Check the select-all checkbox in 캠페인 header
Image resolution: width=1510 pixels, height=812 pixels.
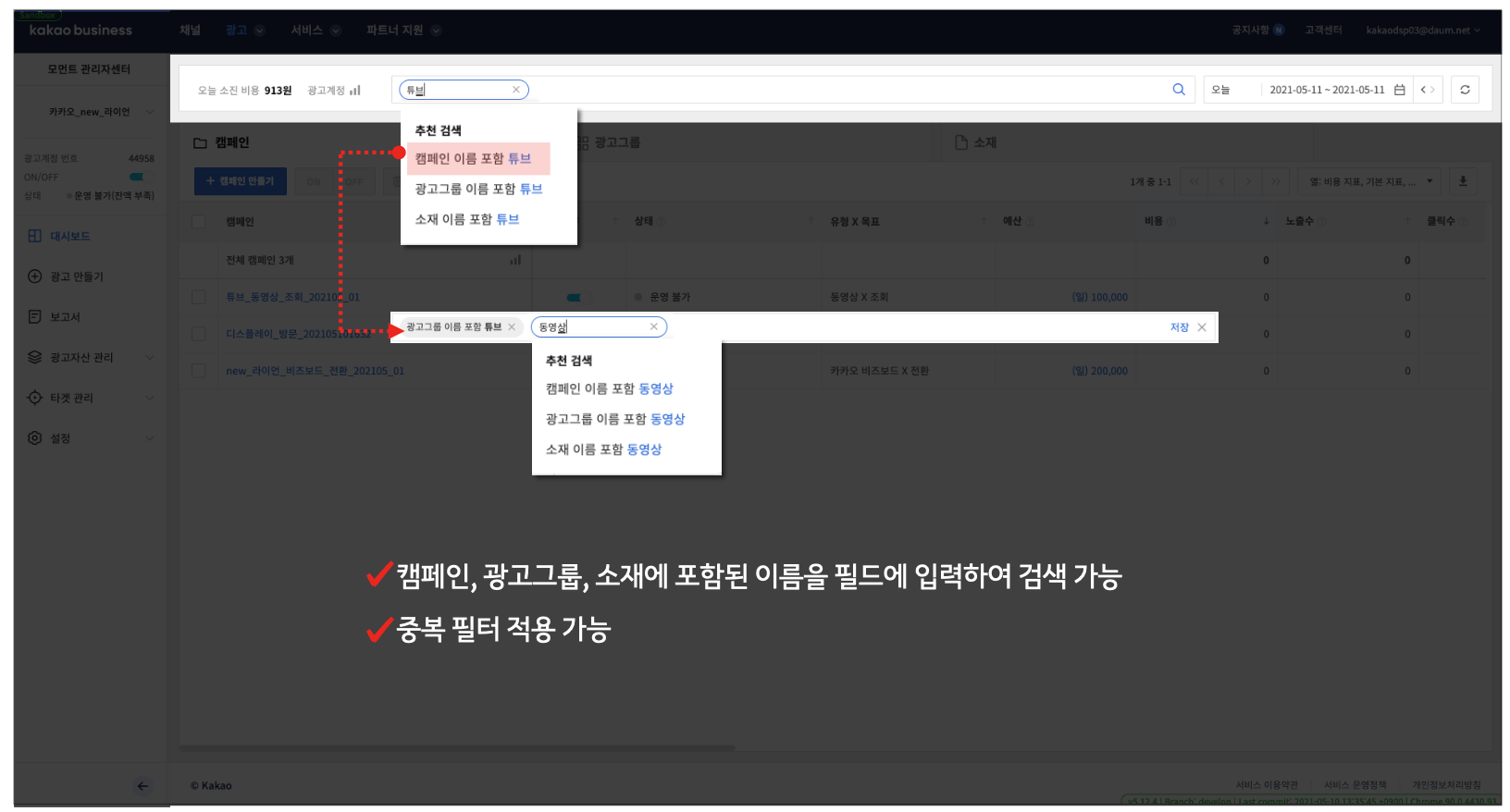click(198, 221)
